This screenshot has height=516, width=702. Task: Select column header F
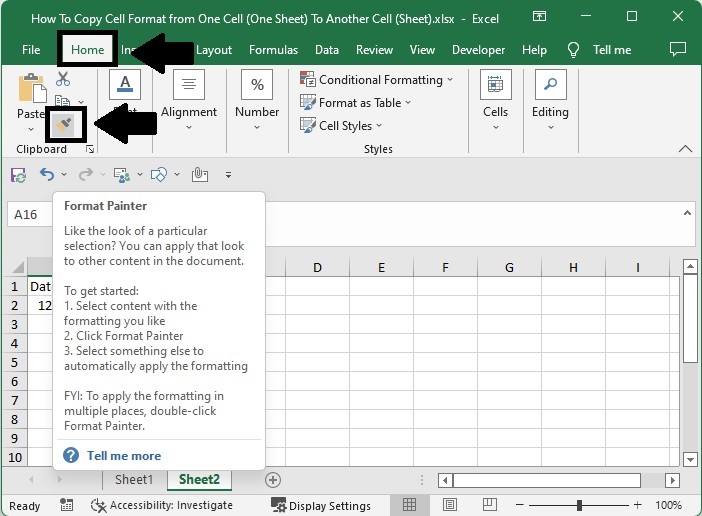click(x=445, y=267)
